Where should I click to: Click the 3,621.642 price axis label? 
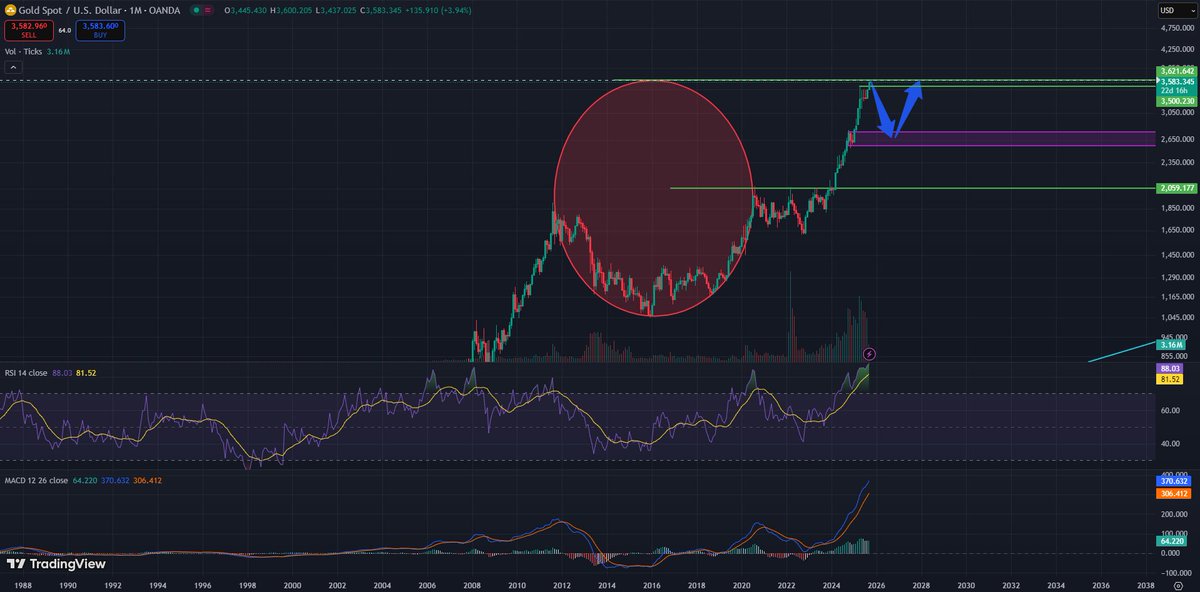click(1176, 70)
